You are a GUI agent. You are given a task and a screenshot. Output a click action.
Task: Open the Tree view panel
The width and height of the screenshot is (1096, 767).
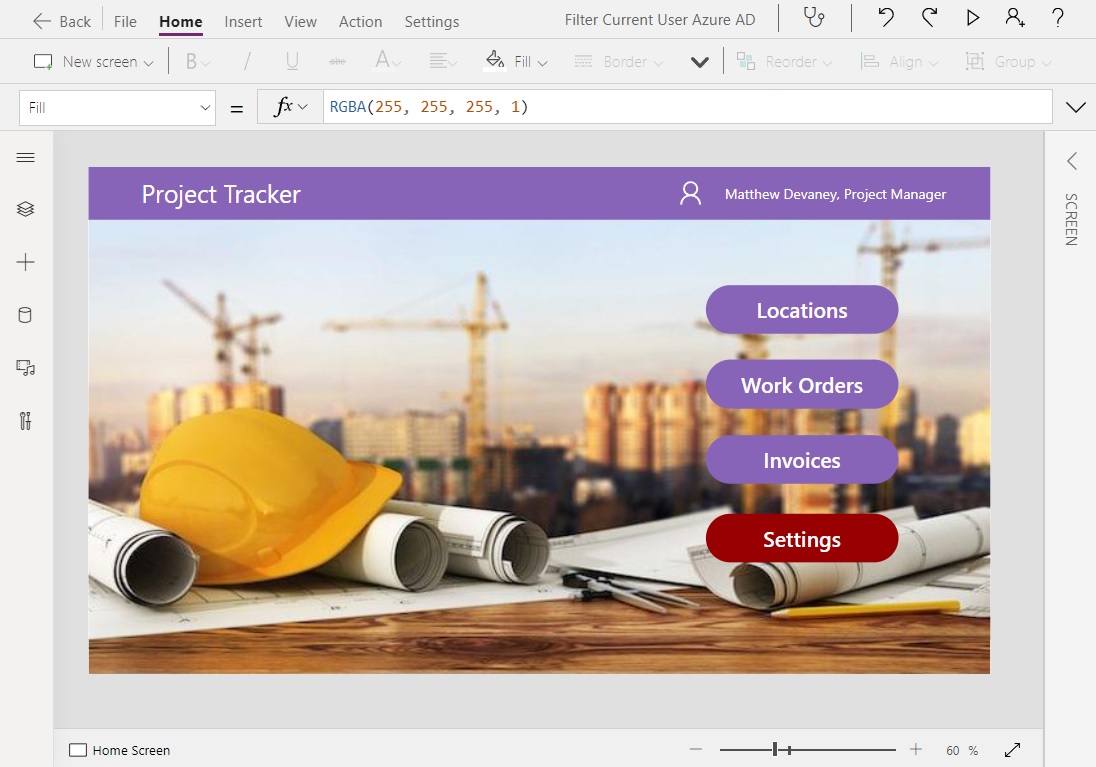tap(25, 209)
